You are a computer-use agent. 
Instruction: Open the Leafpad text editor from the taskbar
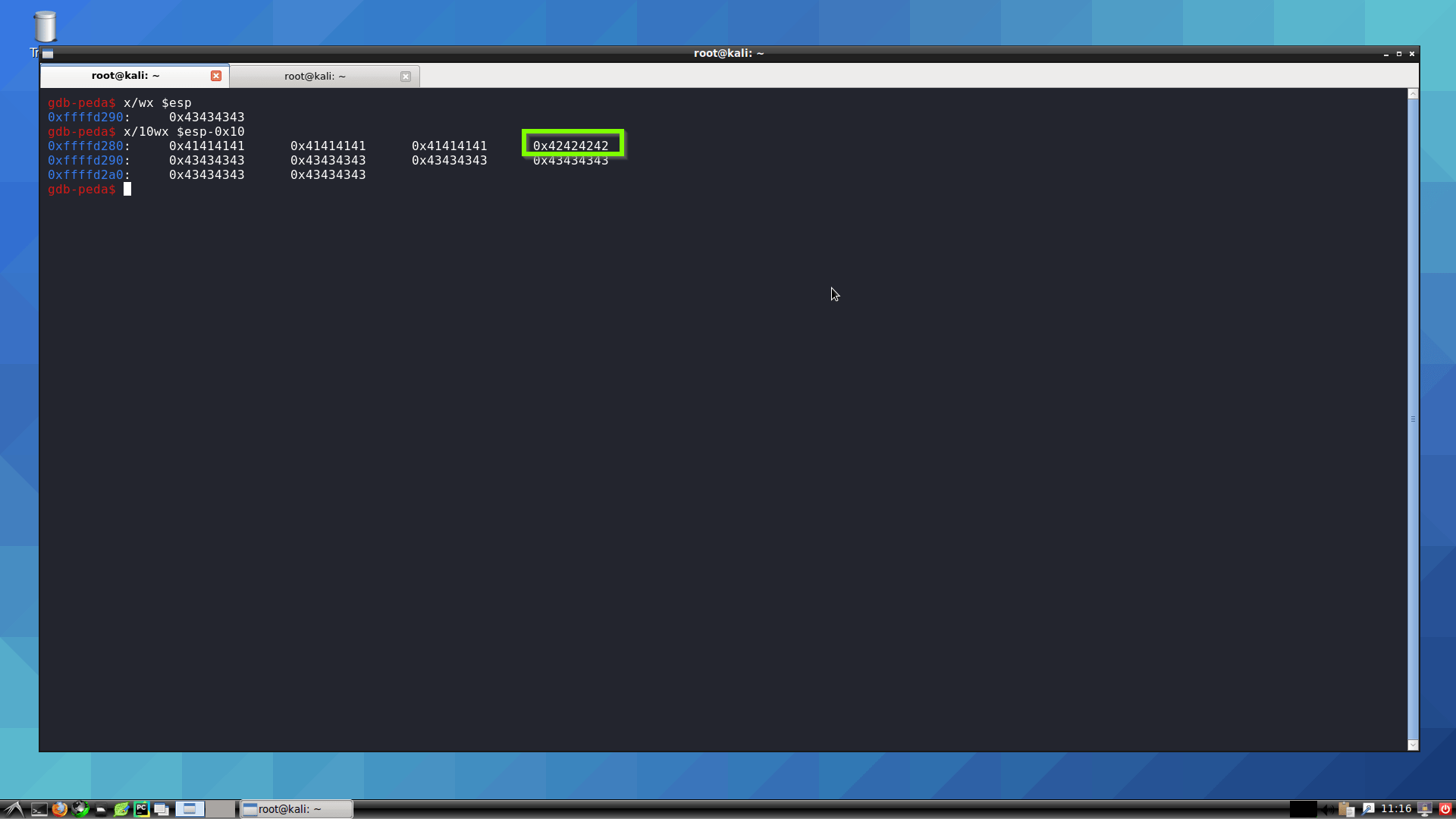pos(122,808)
